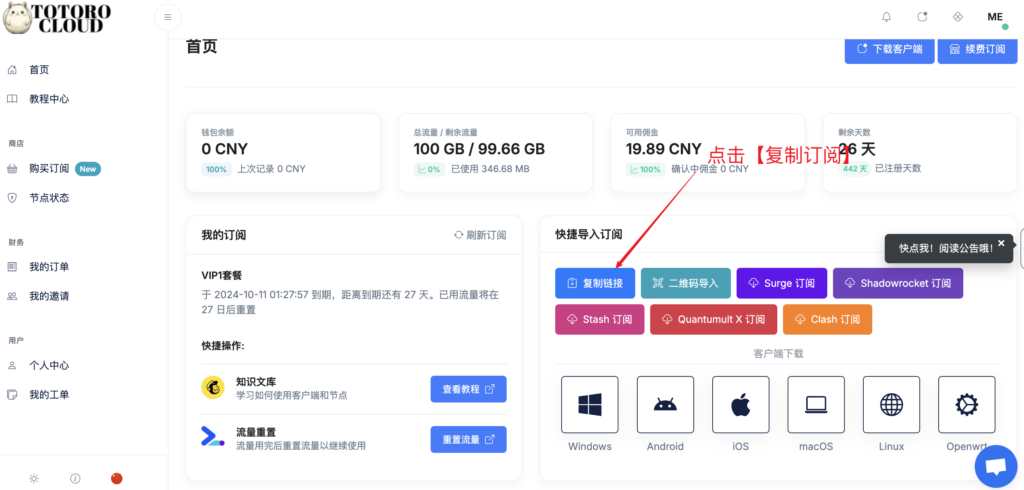Toggle light theme sun icon

coord(34,478)
